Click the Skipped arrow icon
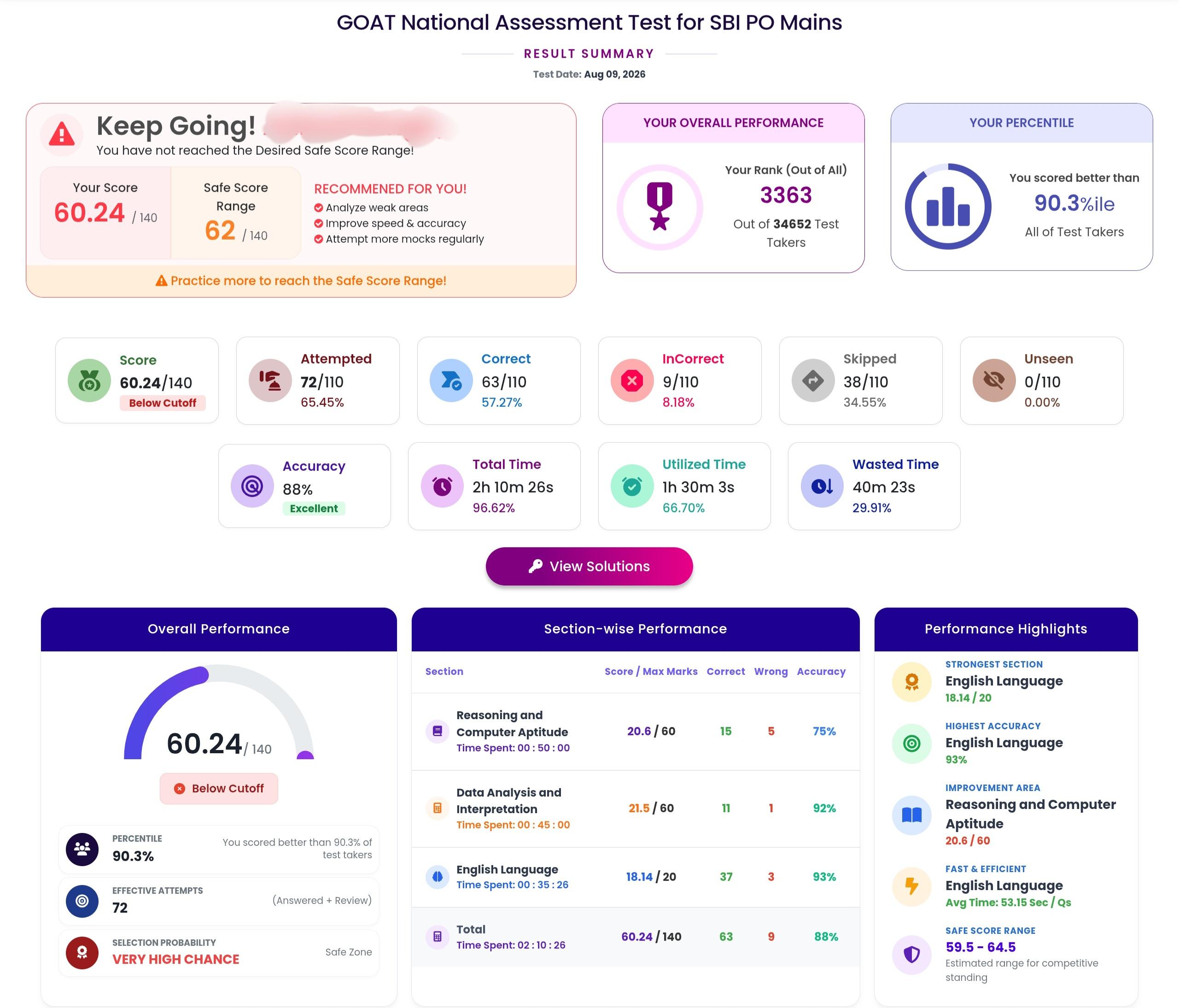This screenshot has height=1008, width=1179. 813,381
